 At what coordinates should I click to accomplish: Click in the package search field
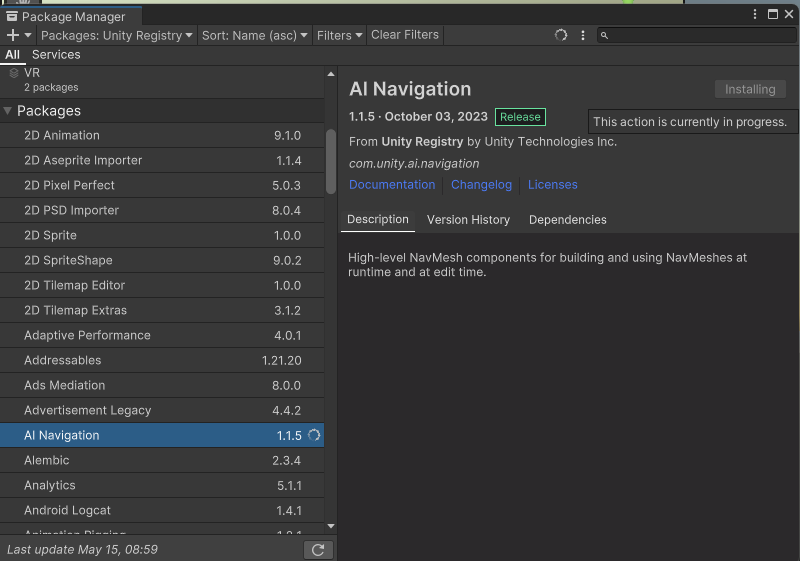[697, 35]
